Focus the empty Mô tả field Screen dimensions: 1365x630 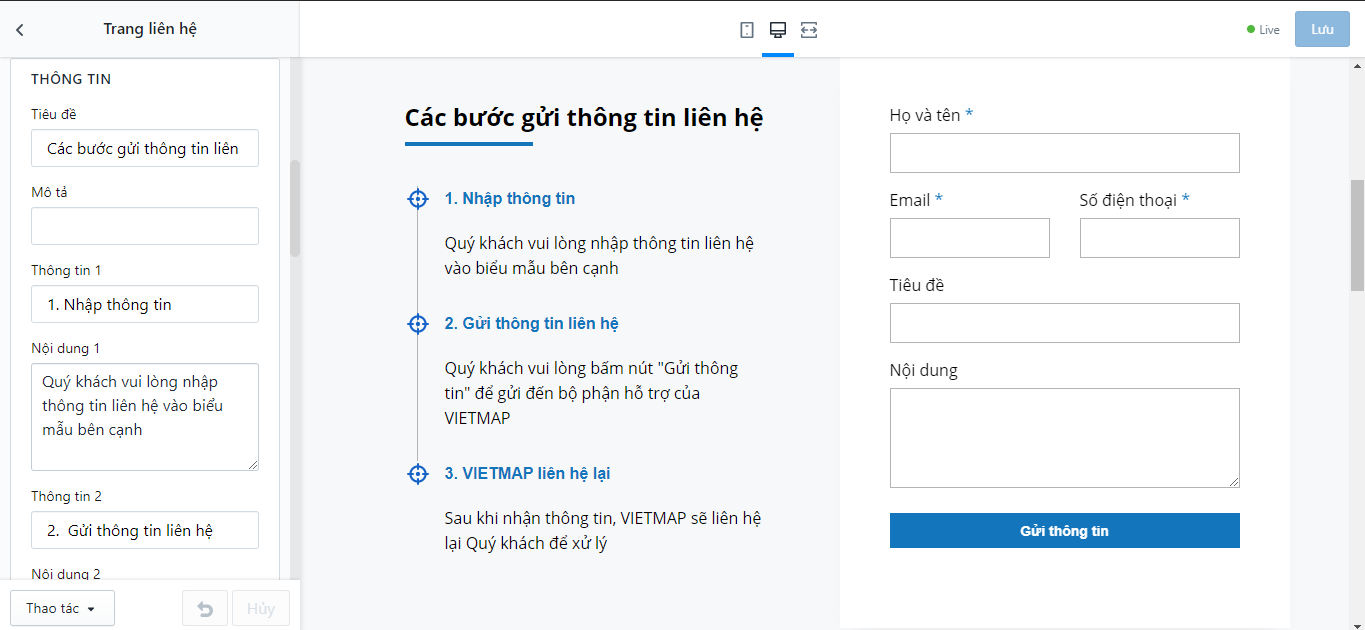tap(145, 226)
